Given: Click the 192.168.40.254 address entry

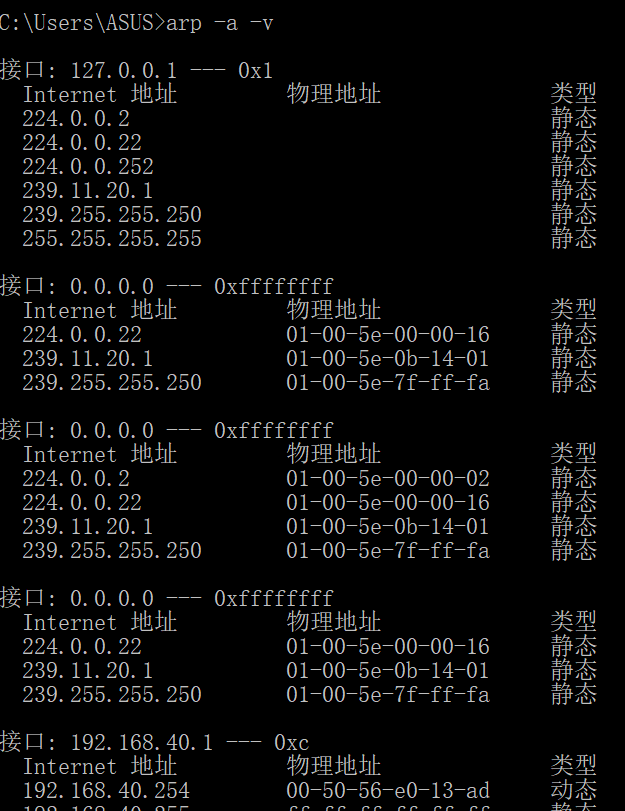Looking at the screenshot, I should coord(106,791).
